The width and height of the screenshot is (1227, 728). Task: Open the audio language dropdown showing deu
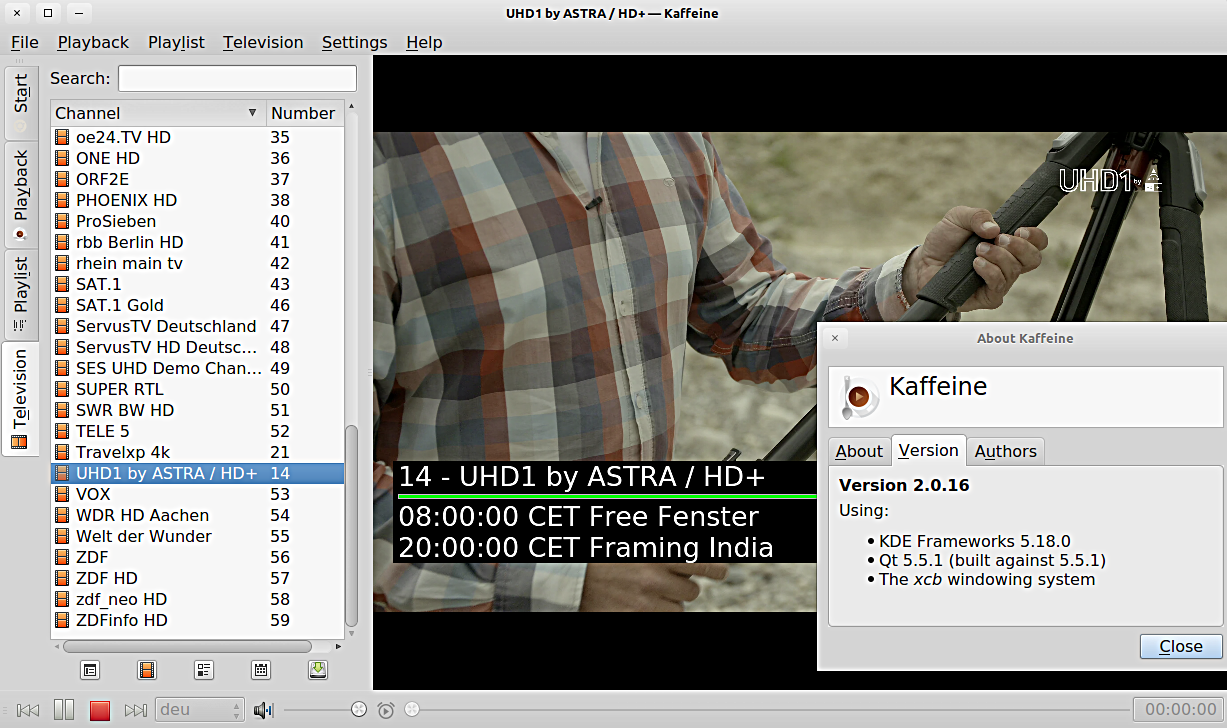click(x=200, y=710)
